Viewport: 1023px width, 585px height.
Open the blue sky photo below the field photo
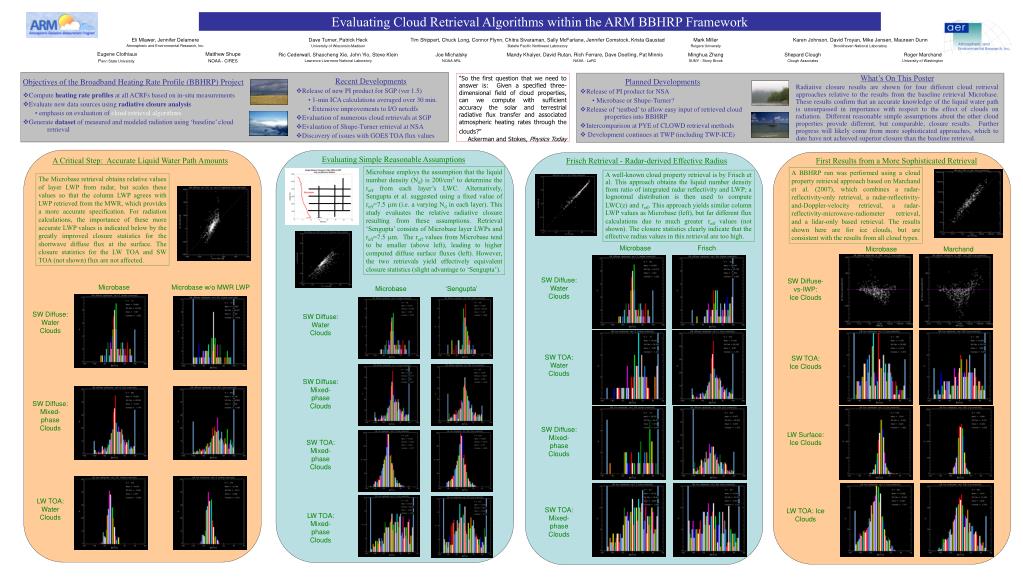pyautogui.click(x=269, y=124)
